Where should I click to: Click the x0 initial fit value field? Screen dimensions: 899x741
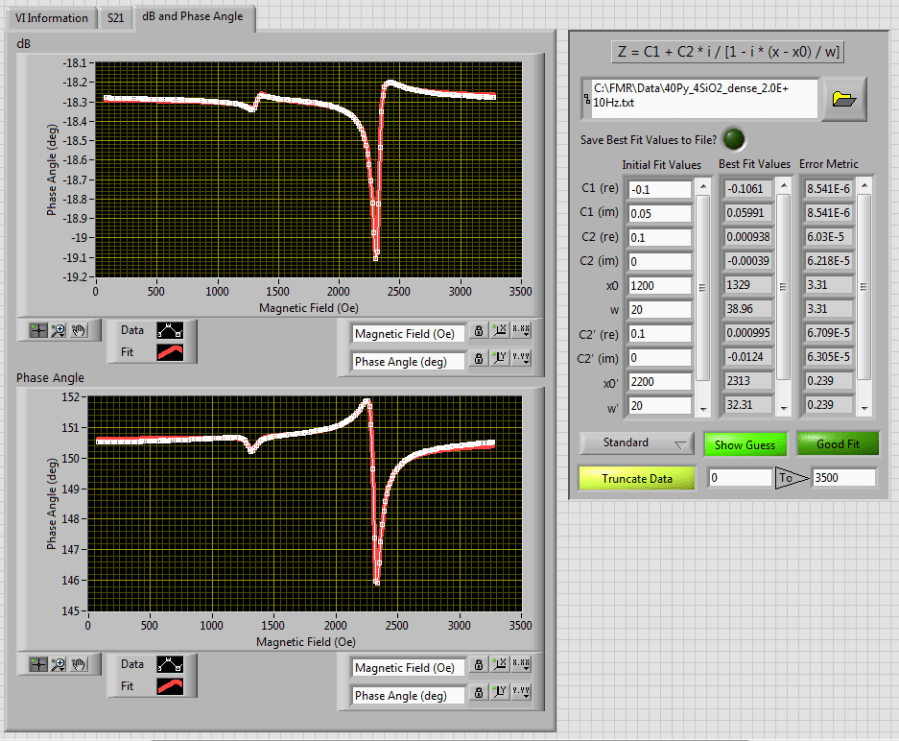[x=658, y=285]
